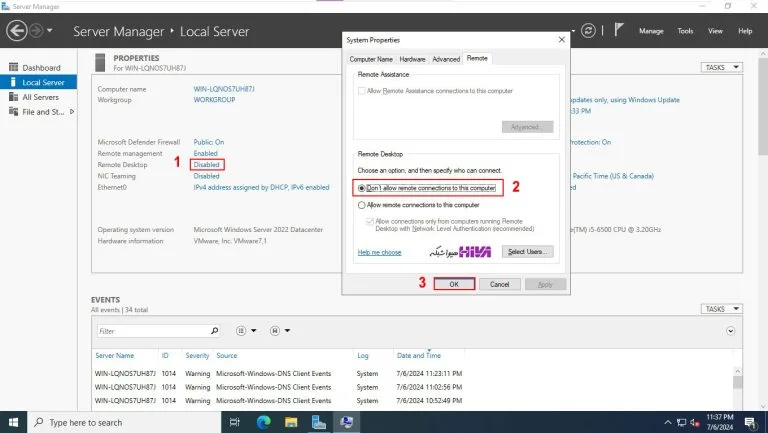Click the firewall Public: On link
Screen dimensions: 768x433
209,142
